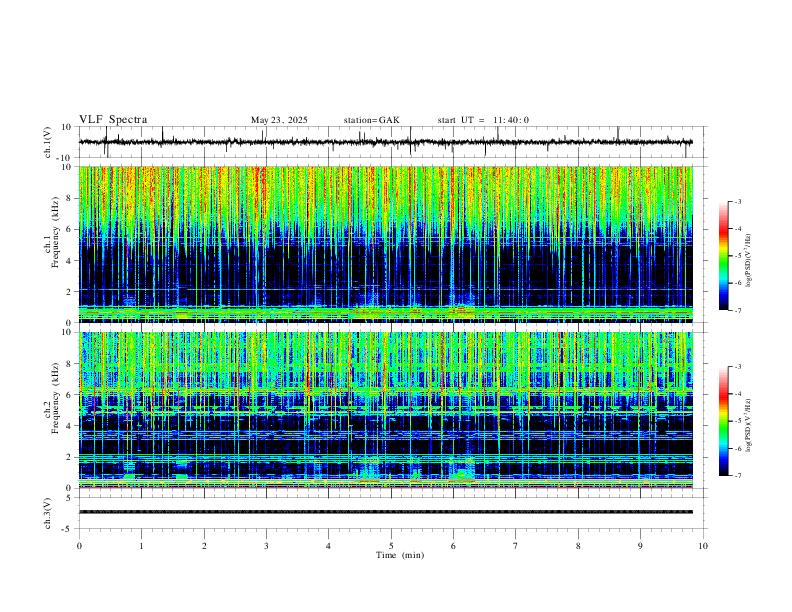Click the "-5" tick on ch.3(V) axis
The image size is (792, 612).
pyautogui.click(x=68, y=529)
